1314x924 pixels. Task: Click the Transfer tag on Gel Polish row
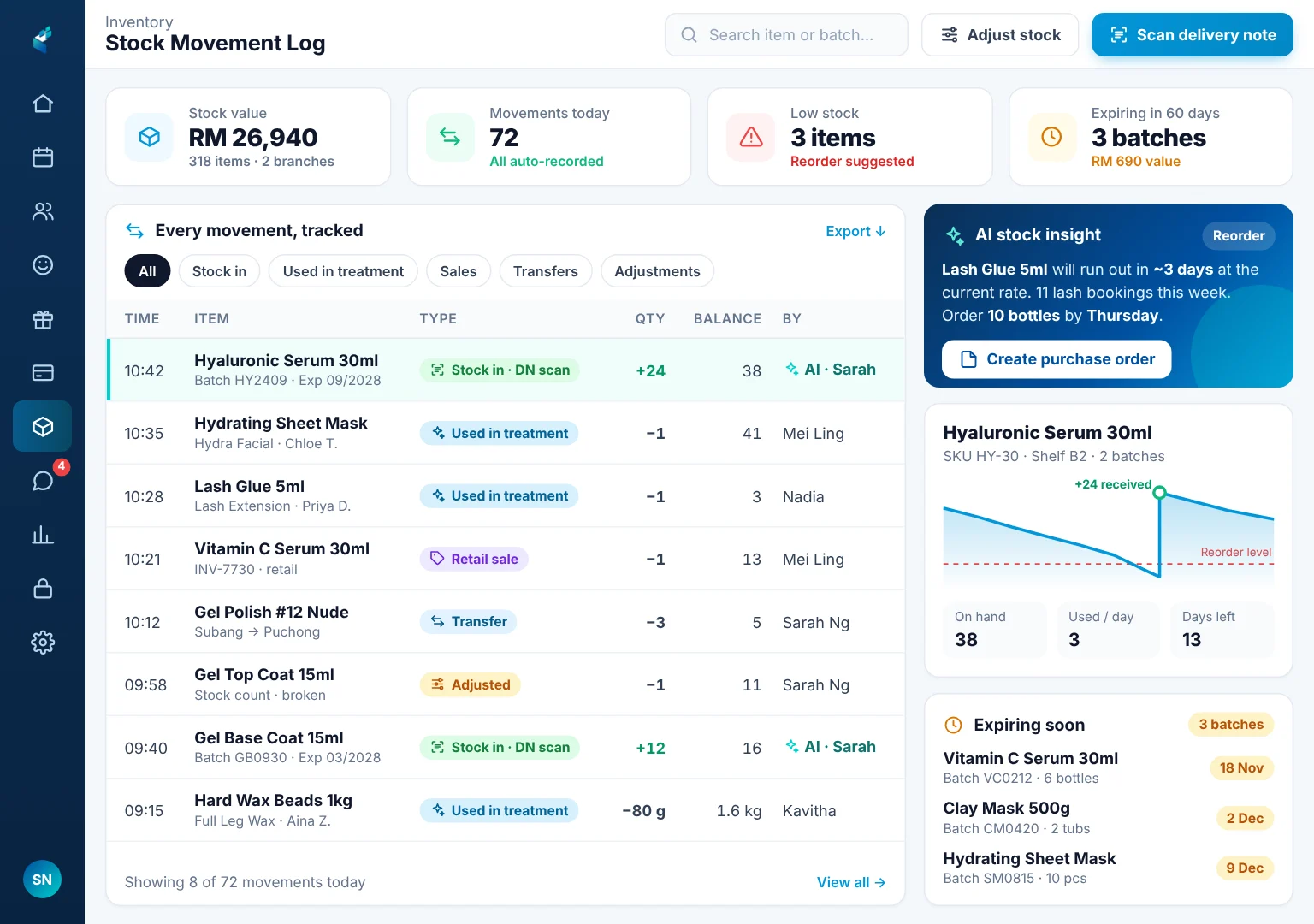click(x=468, y=622)
